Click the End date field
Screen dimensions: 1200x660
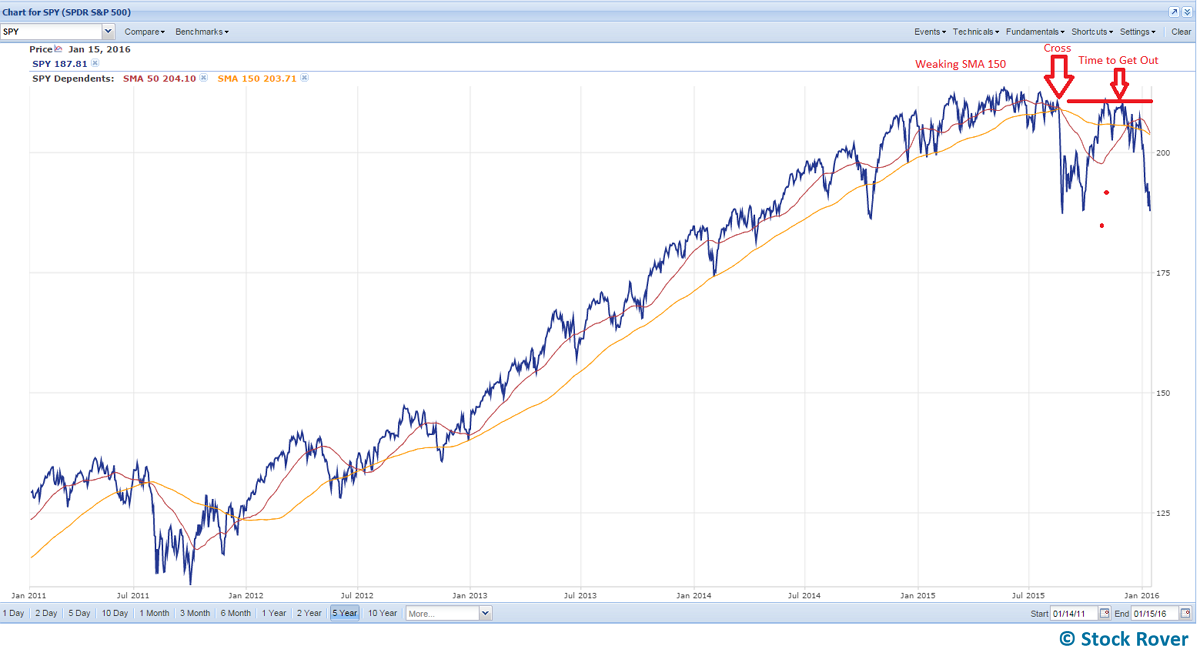coord(1154,613)
